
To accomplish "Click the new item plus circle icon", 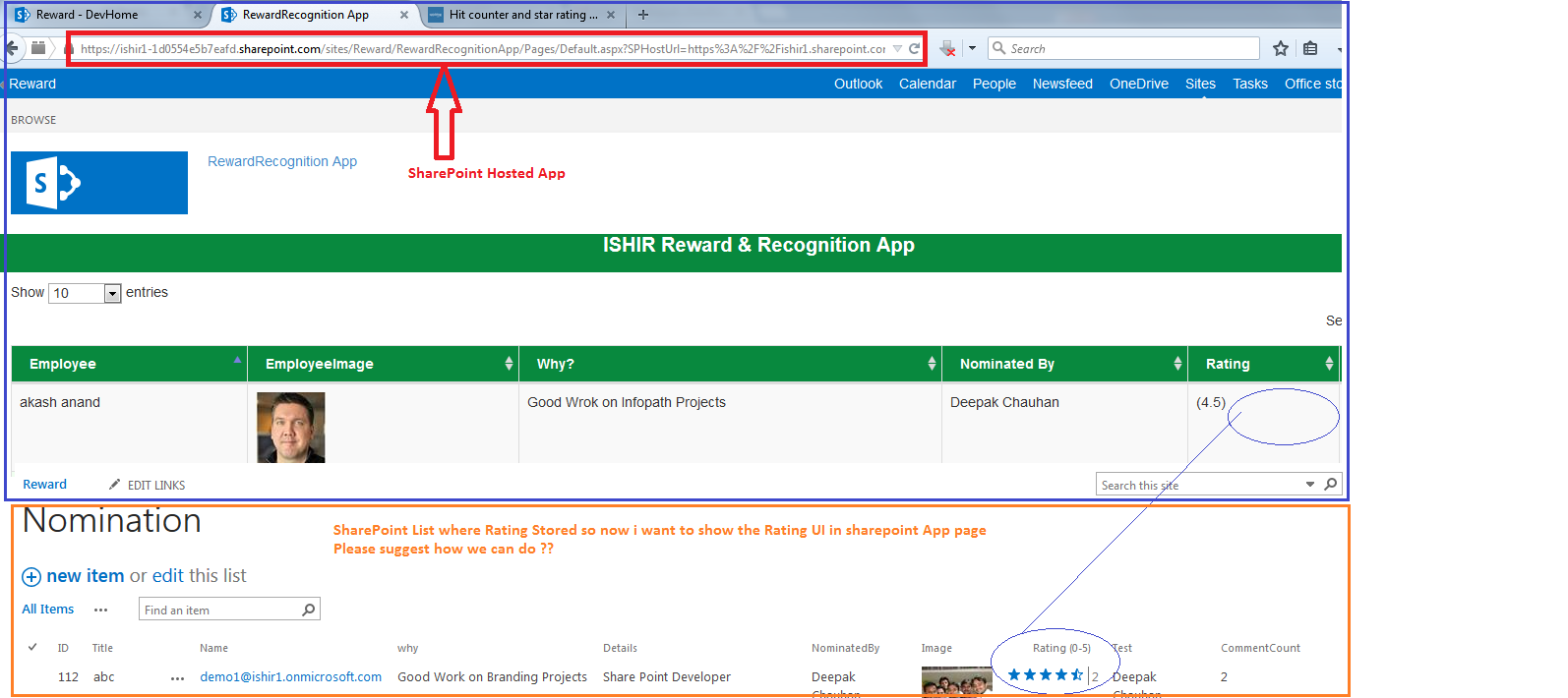I will 31,577.
